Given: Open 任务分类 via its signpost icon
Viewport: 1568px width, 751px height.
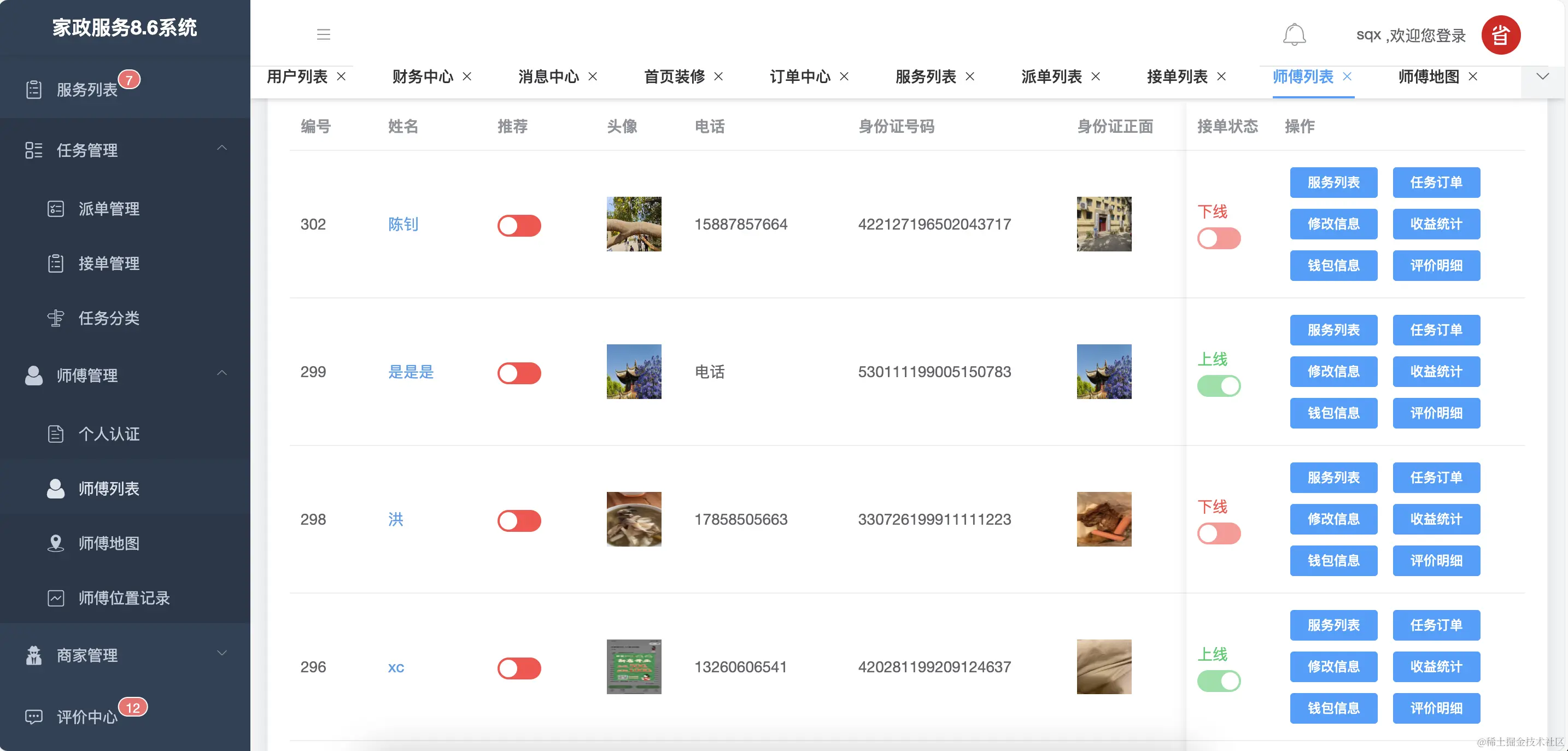Looking at the screenshot, I should [x=55, y=318].
